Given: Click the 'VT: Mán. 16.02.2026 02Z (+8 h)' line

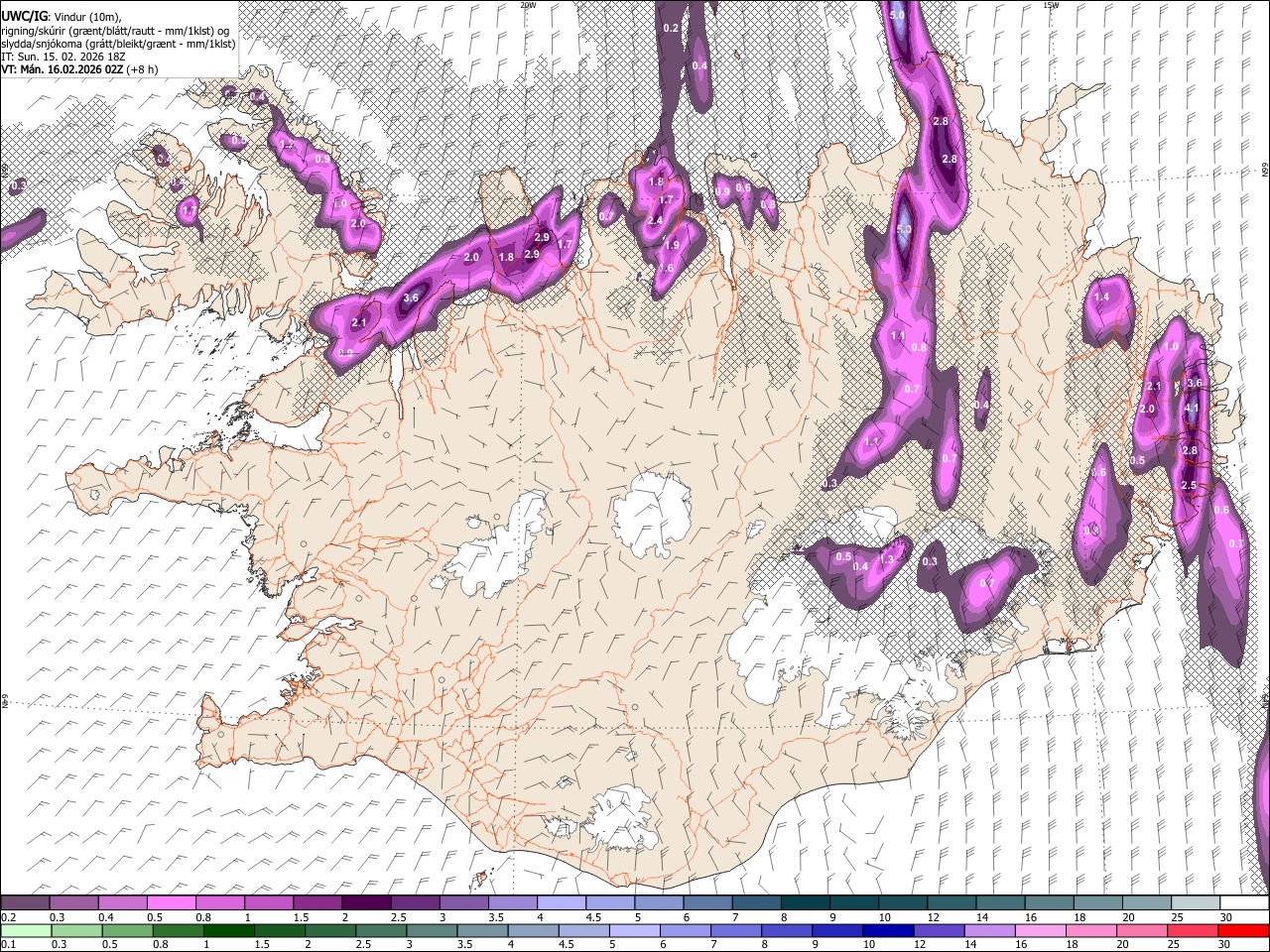Looking at the screenshot, I should pyautogui.click(x=79, y=69).
